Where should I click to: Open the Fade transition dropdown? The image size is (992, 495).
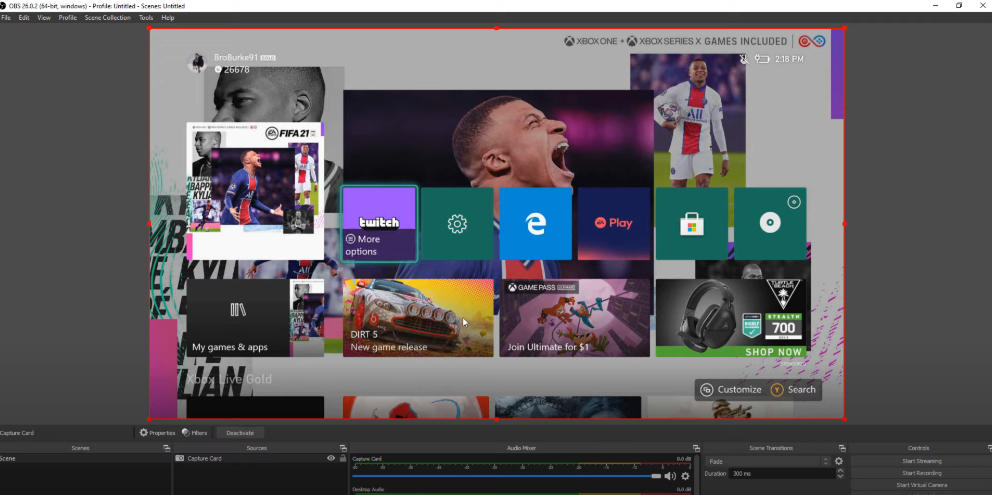769,461
